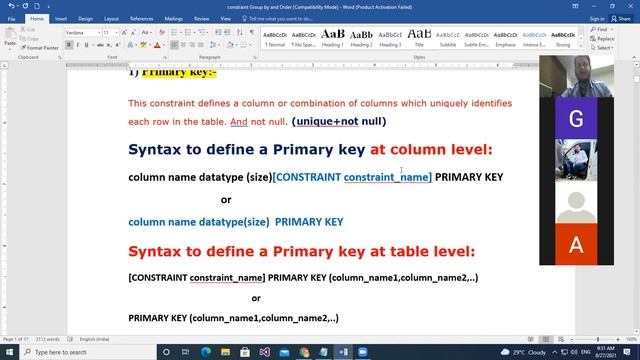Click the Undo arrow in title bar
Viewport: 640px width, 360px height.
[x=11, y=6]
